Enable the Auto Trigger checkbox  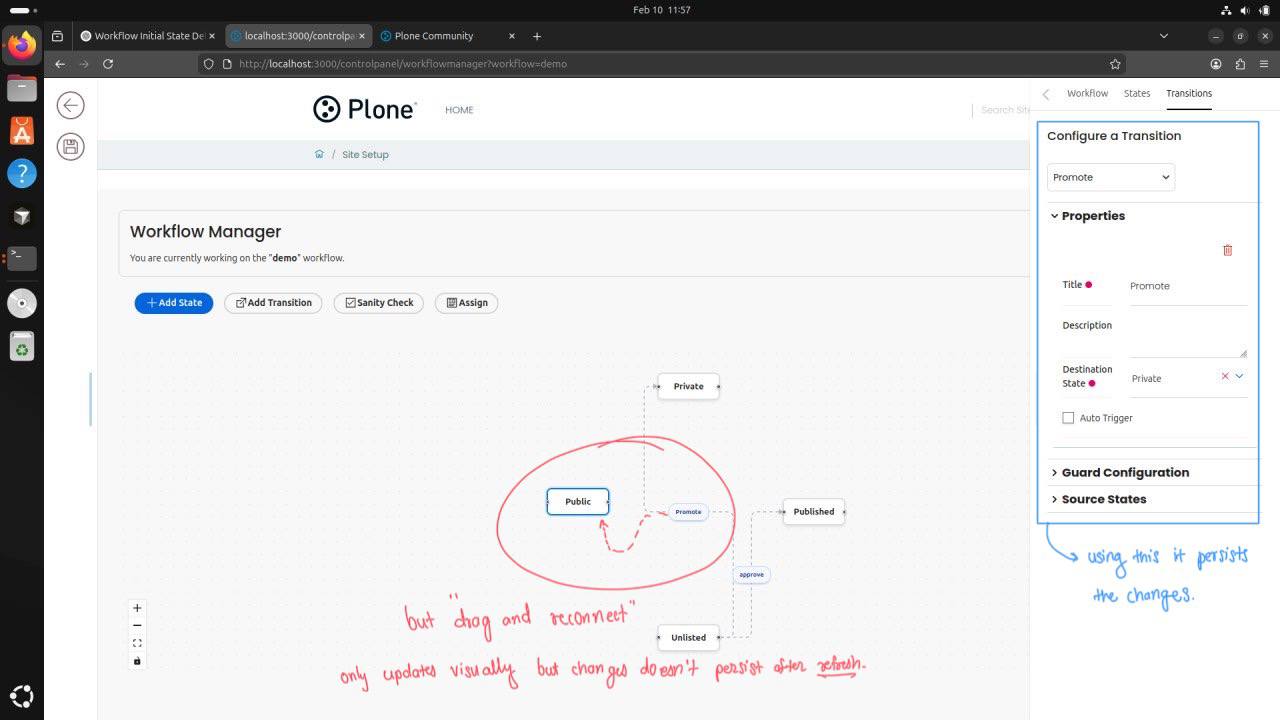coord(1068,418)
